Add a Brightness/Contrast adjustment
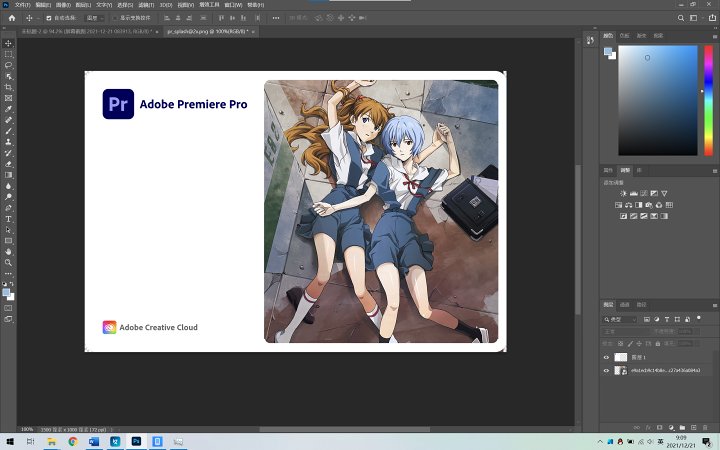 623,193
